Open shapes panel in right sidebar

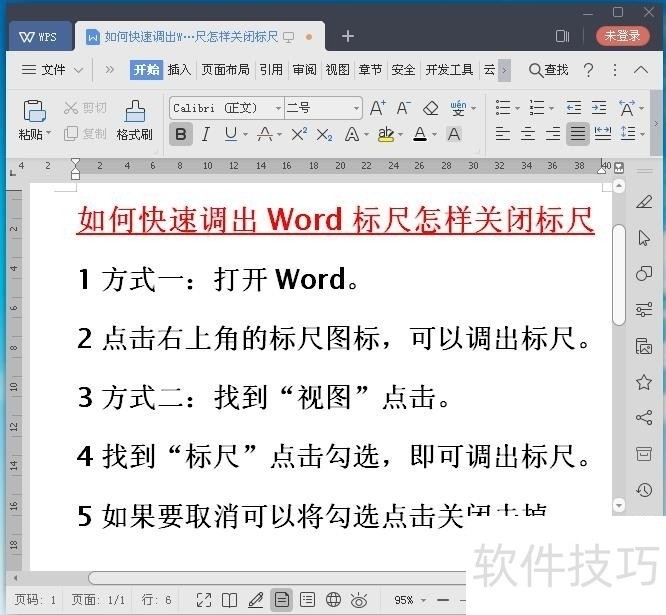[x=644, y=274]
